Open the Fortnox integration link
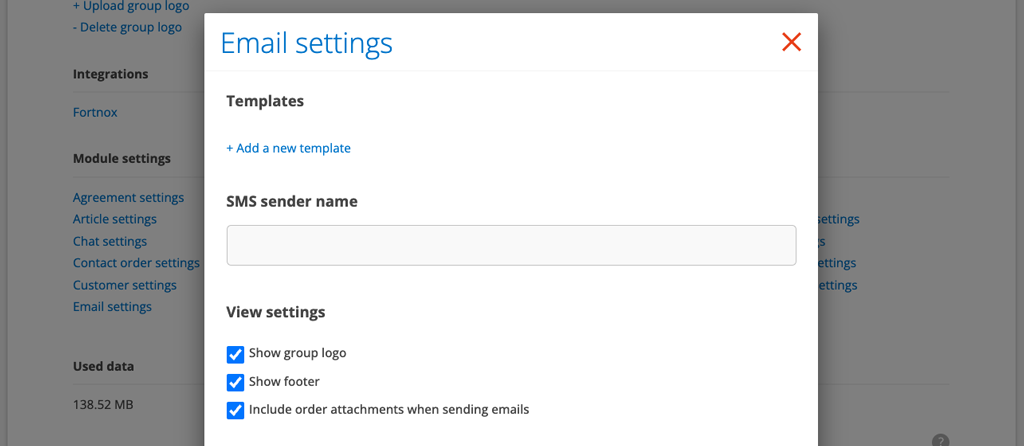Screen dimensions: 1024x446 [95, 112]
